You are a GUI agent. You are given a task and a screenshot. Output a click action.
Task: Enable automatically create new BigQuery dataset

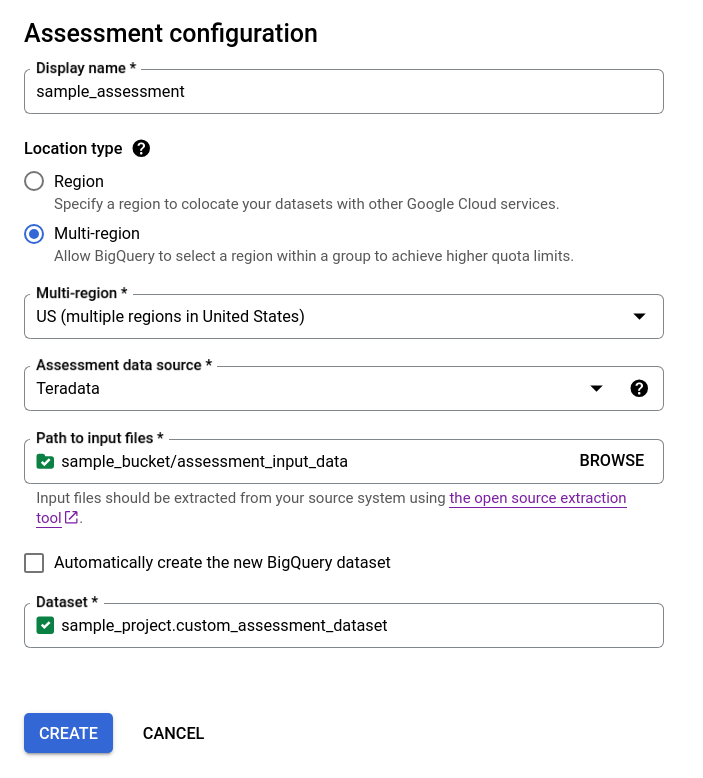[34, 563]
